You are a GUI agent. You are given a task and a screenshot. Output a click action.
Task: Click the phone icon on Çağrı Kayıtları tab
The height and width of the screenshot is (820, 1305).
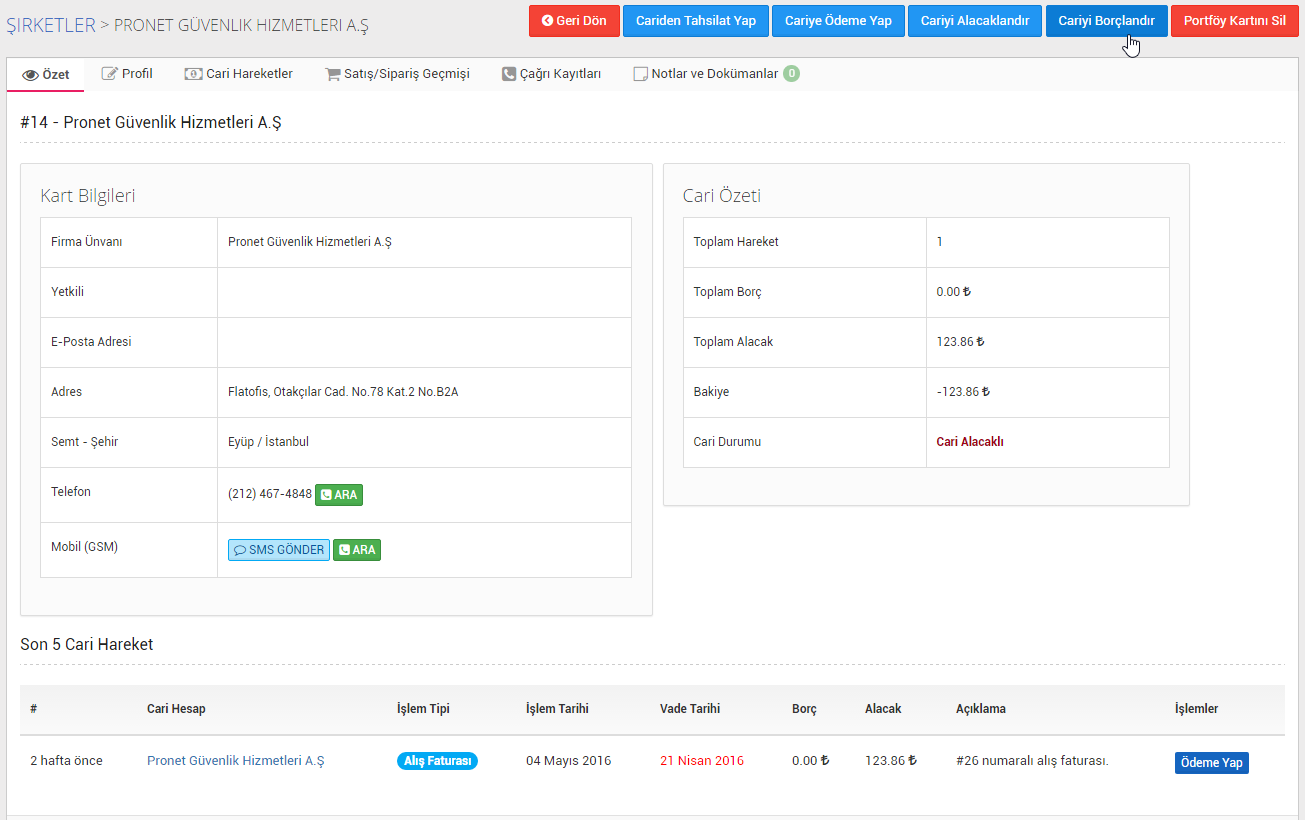(509, 74)
